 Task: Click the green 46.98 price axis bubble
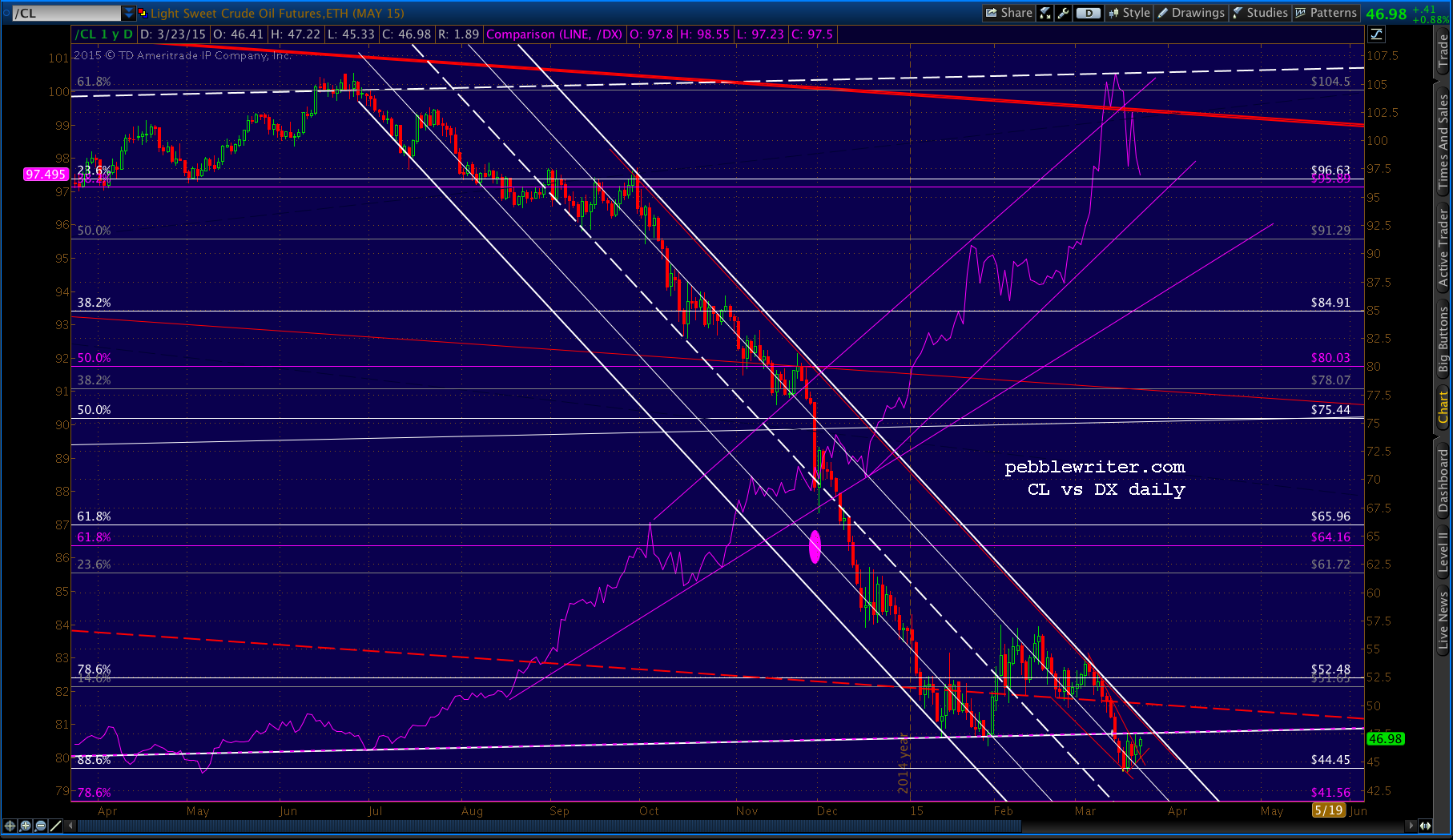click(x=1385, y=738)
